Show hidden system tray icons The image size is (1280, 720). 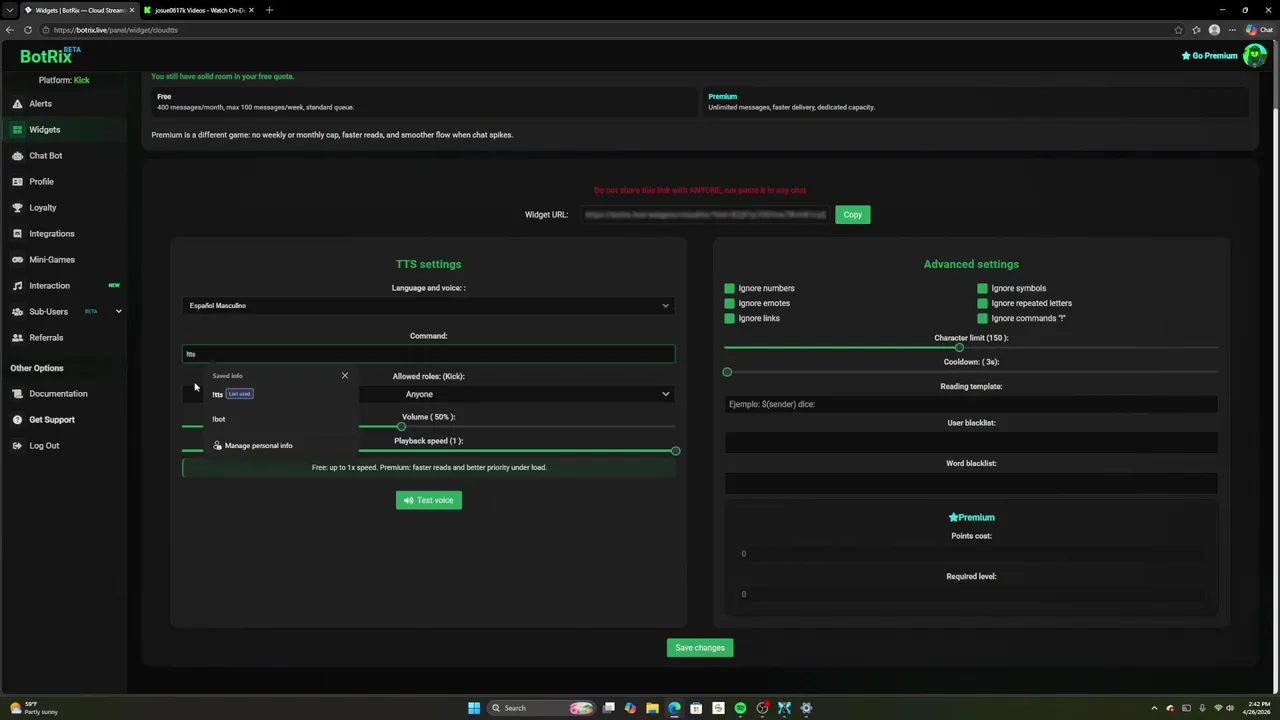1154,708
